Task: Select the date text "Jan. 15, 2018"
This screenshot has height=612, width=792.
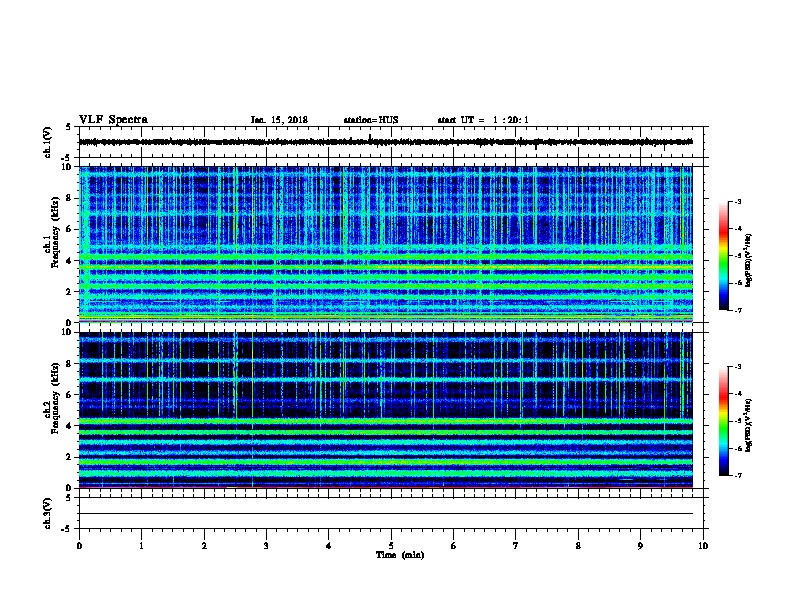Action: click(279, 120)
